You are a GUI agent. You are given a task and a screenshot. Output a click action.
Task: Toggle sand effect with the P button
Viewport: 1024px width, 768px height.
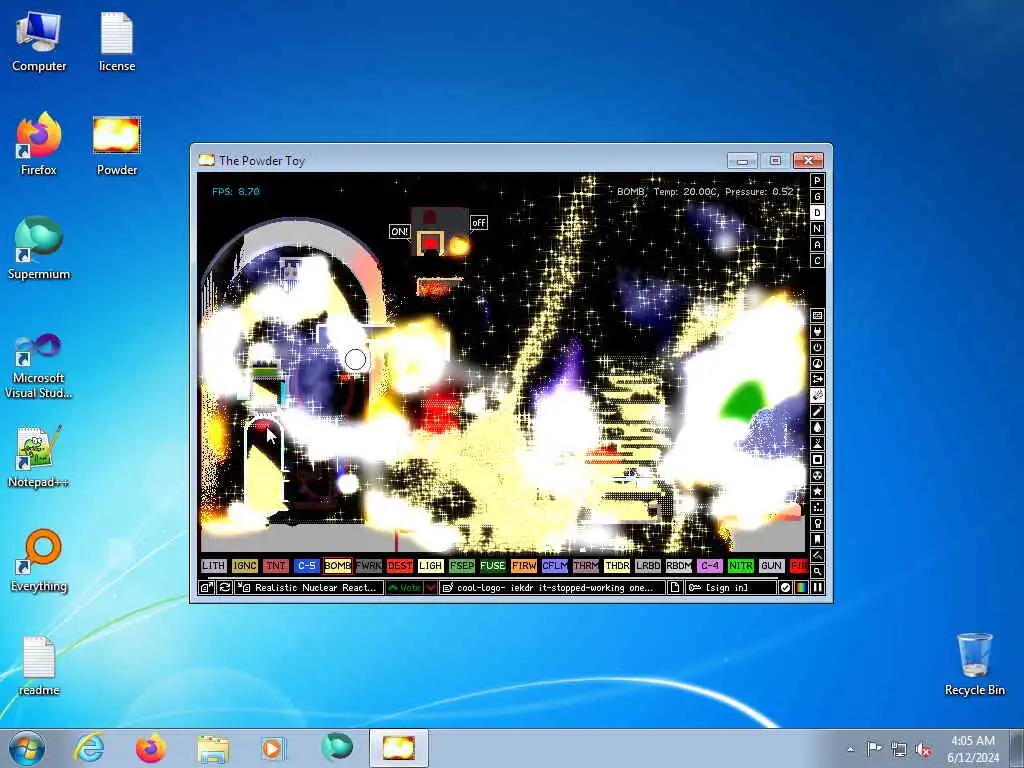817,180
